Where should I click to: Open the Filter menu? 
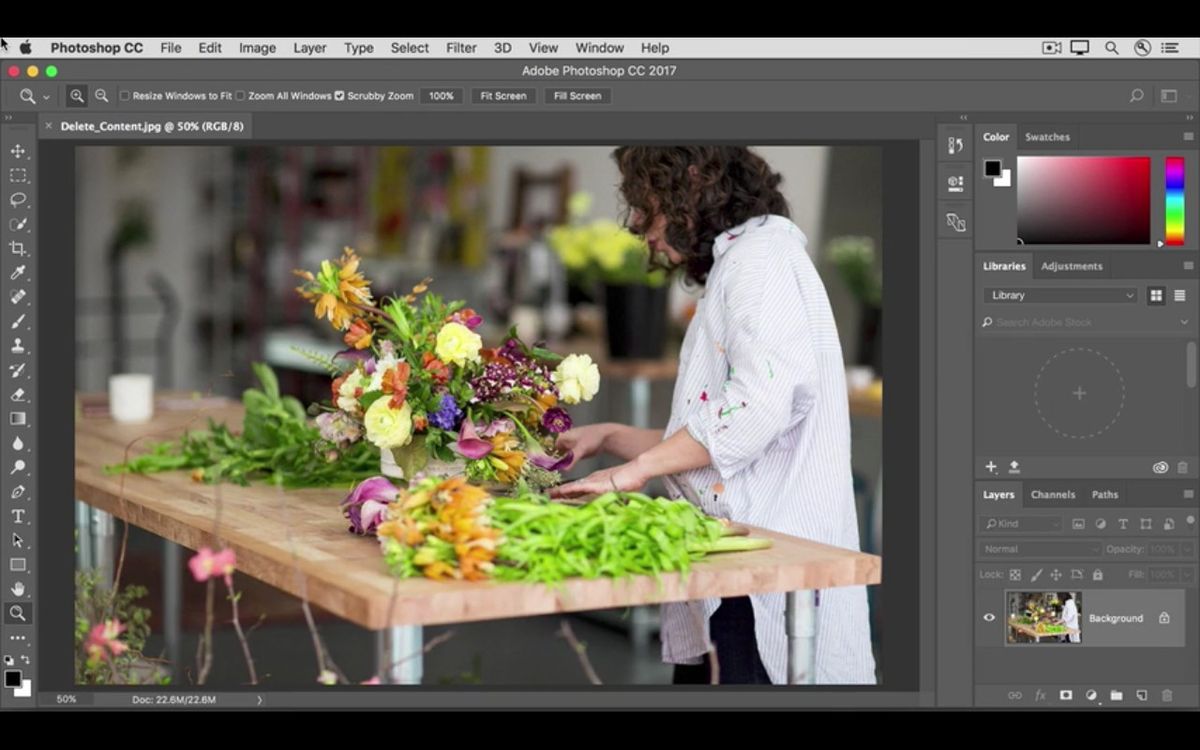pos(461,47)
